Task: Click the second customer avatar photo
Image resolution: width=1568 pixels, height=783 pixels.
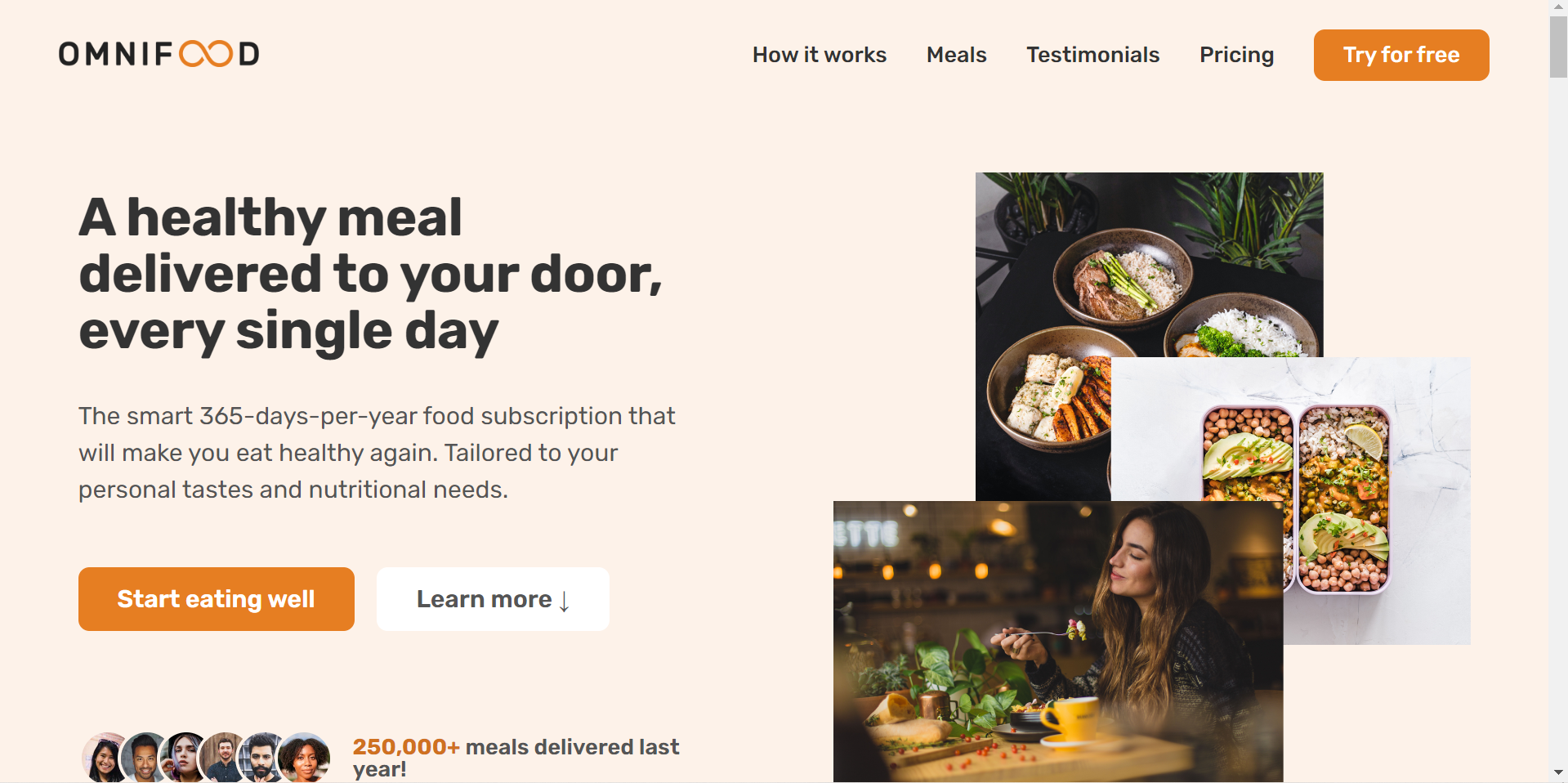Action: pyautogui.click(x=143, y=758)
